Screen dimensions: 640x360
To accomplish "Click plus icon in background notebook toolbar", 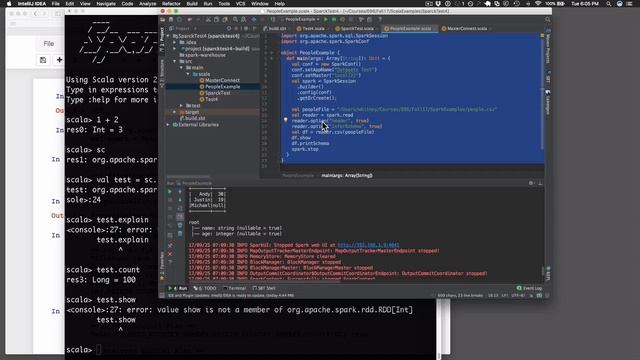I will tap(59, 60).
